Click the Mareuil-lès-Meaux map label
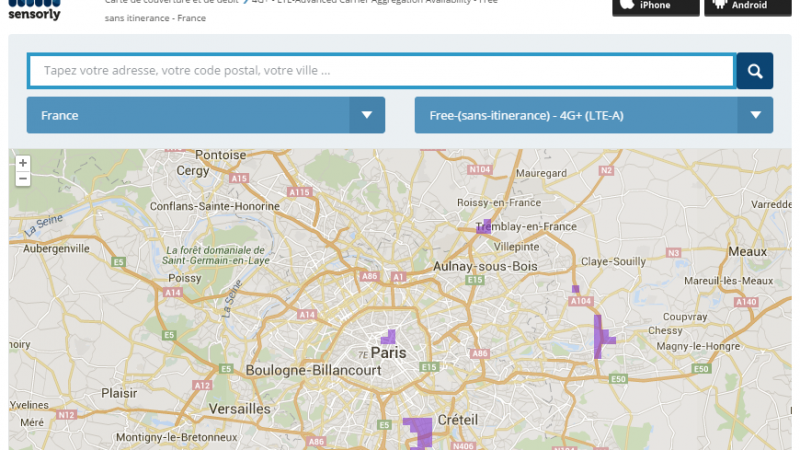800x450 pixels. click(x=729, y=281)
